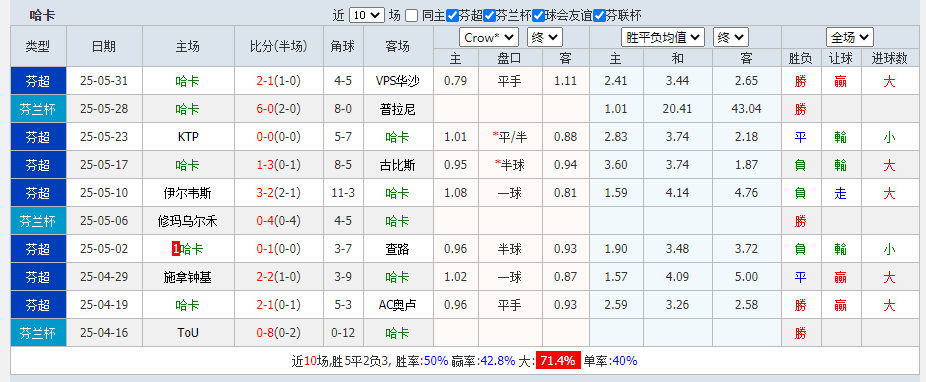Click the home team 伊尔韦斯
This screenshot has height=382, width=926.
[188, 193]
